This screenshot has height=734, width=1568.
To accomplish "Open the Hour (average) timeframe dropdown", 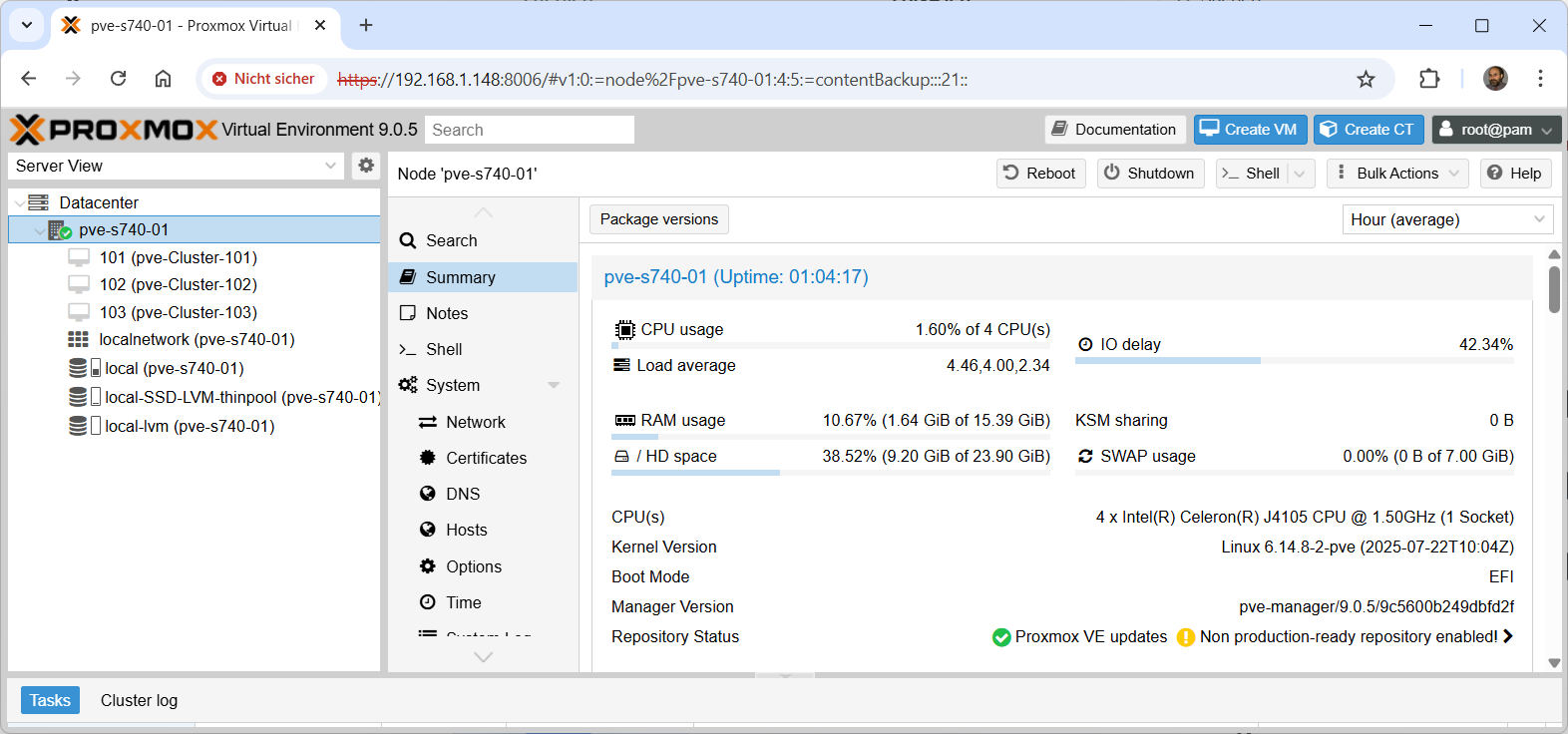I will click(x=1446, y=219).
